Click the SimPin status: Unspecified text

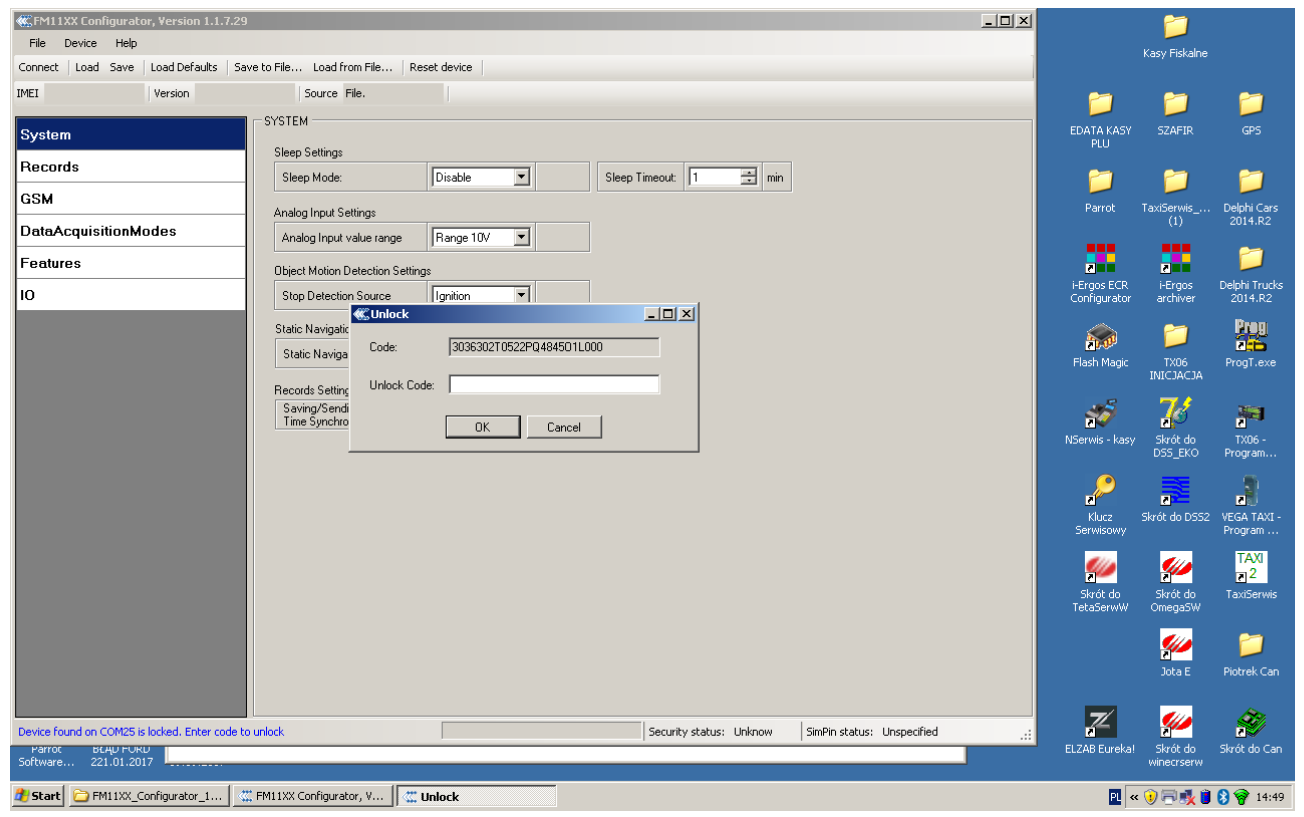(x=872, y=732)
